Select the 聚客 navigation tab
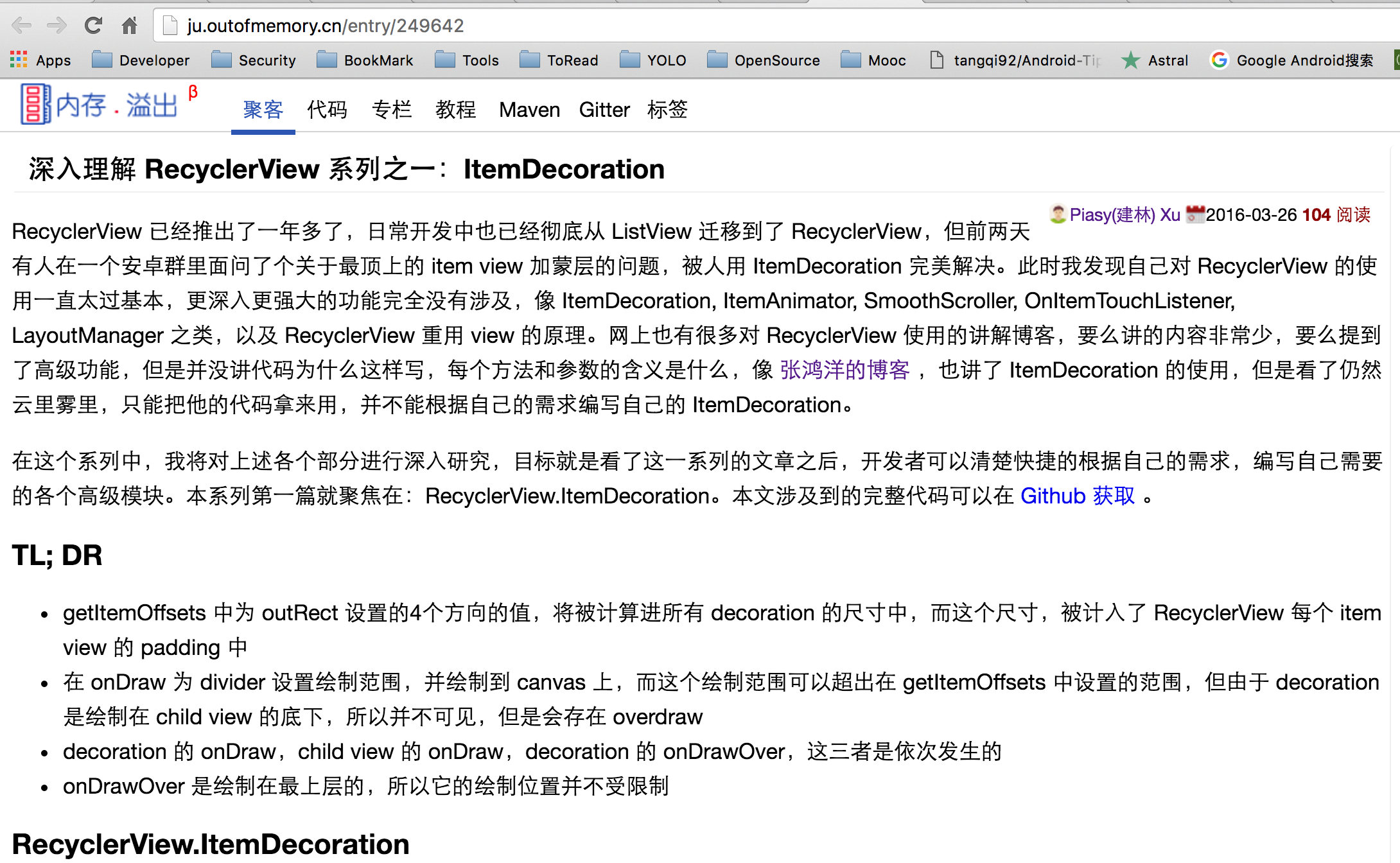The height and width of the screenshot is (863, 1400). (x=263, y=110)
